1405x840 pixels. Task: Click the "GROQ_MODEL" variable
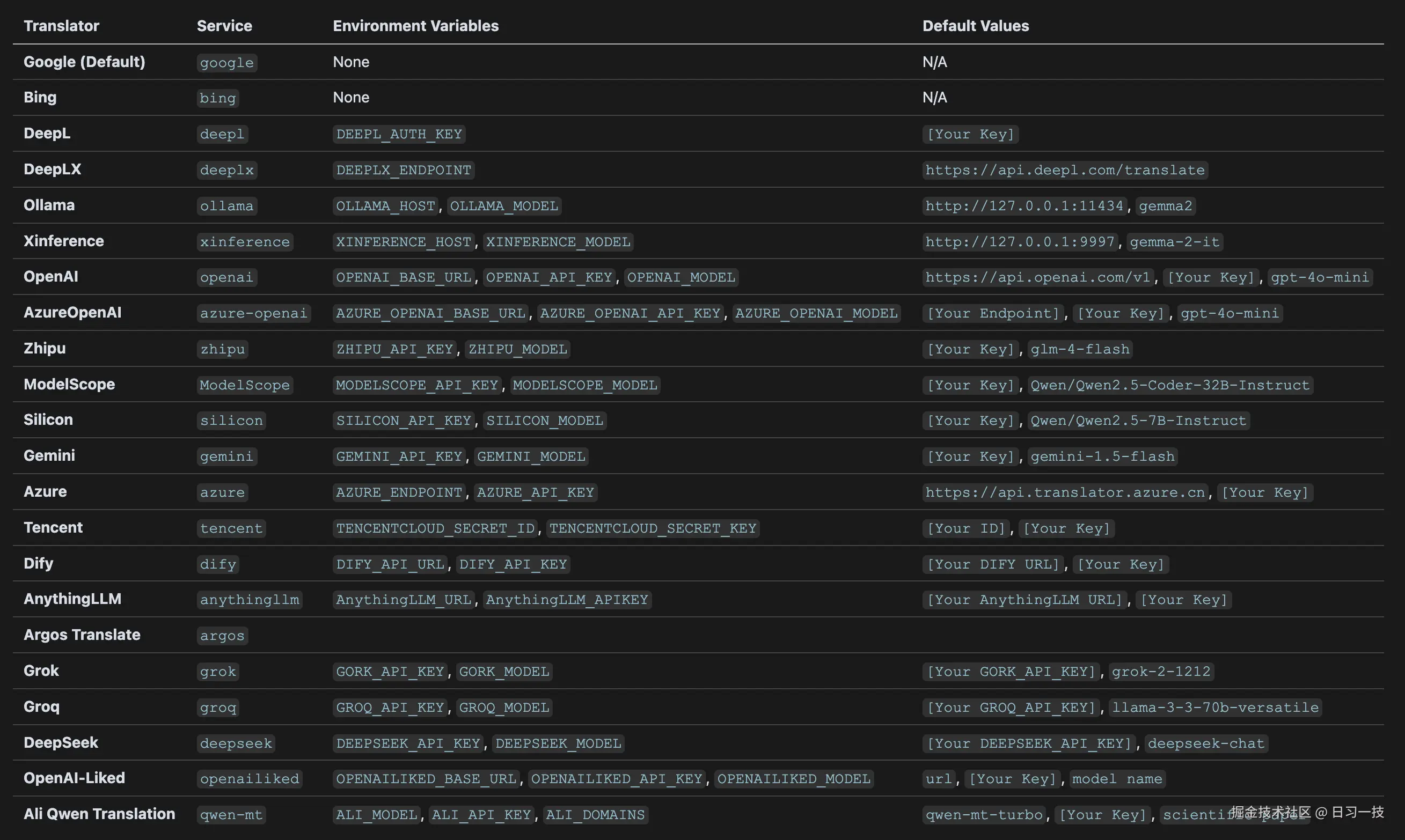[x=504, y=708]
